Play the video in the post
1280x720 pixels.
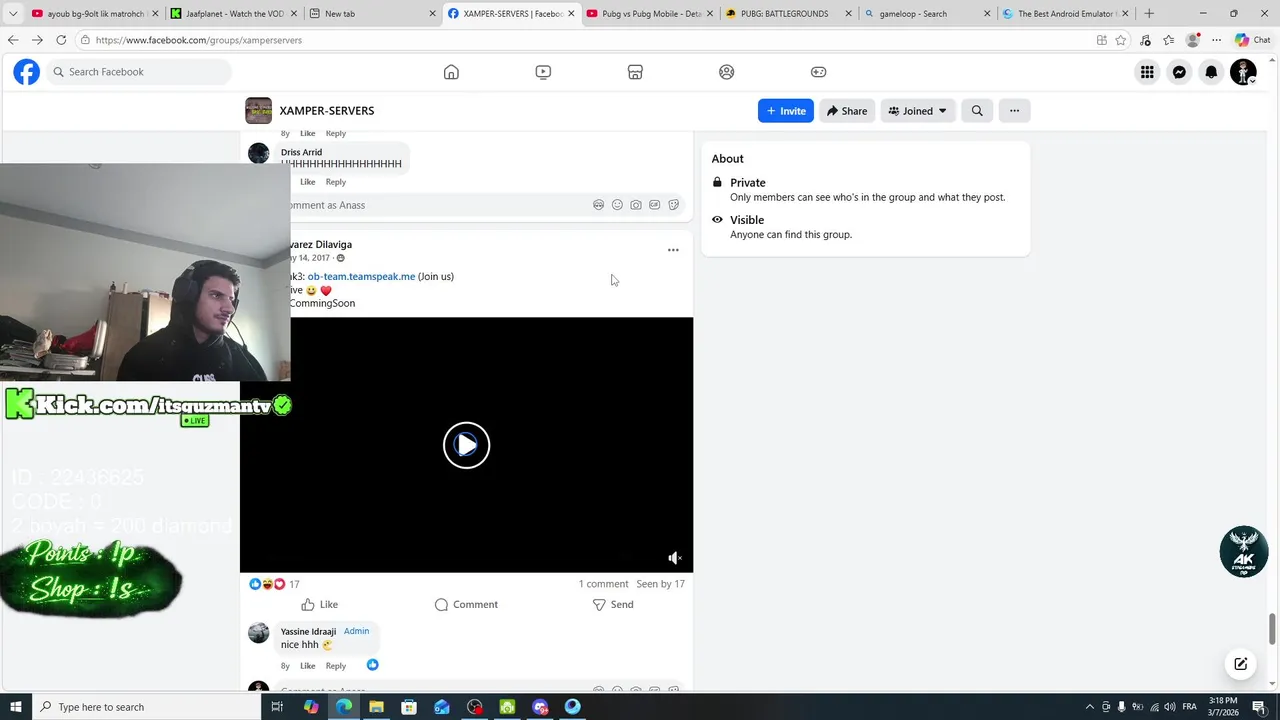[466, 445]
